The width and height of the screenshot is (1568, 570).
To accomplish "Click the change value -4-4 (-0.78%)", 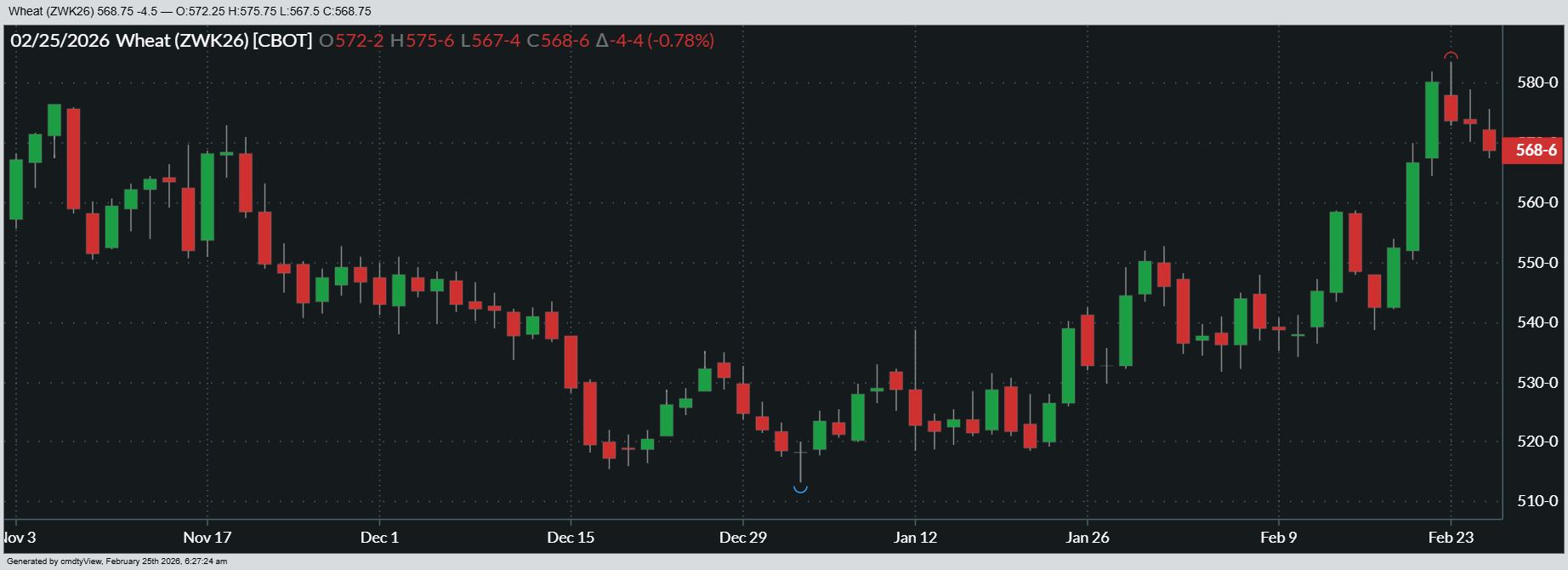I will point(655,41).
